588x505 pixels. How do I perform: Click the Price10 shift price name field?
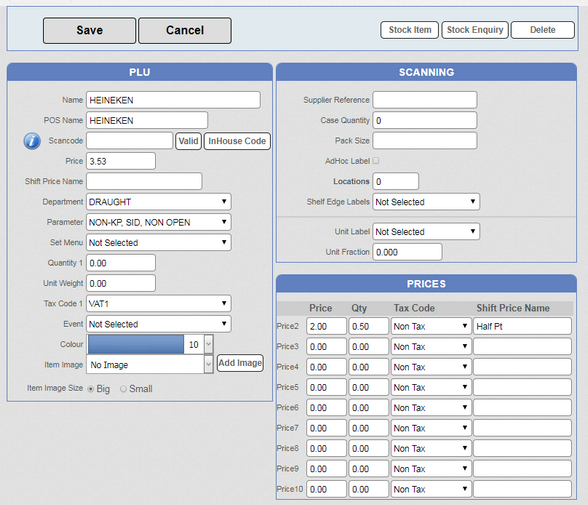pos(522,489)
